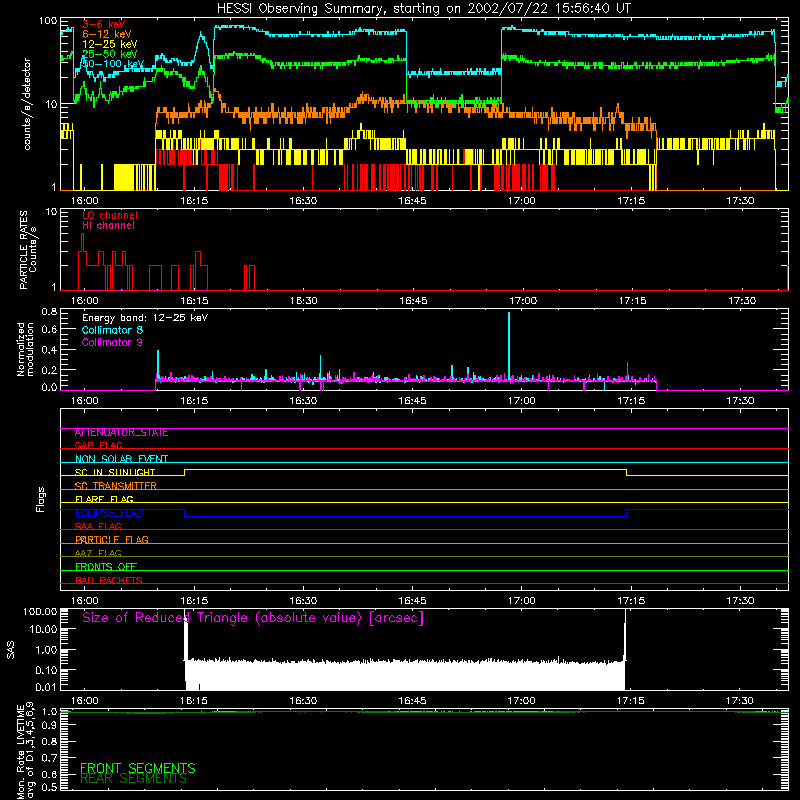Click the 17:30 tick label under particle rates panel

click(742, 301)
